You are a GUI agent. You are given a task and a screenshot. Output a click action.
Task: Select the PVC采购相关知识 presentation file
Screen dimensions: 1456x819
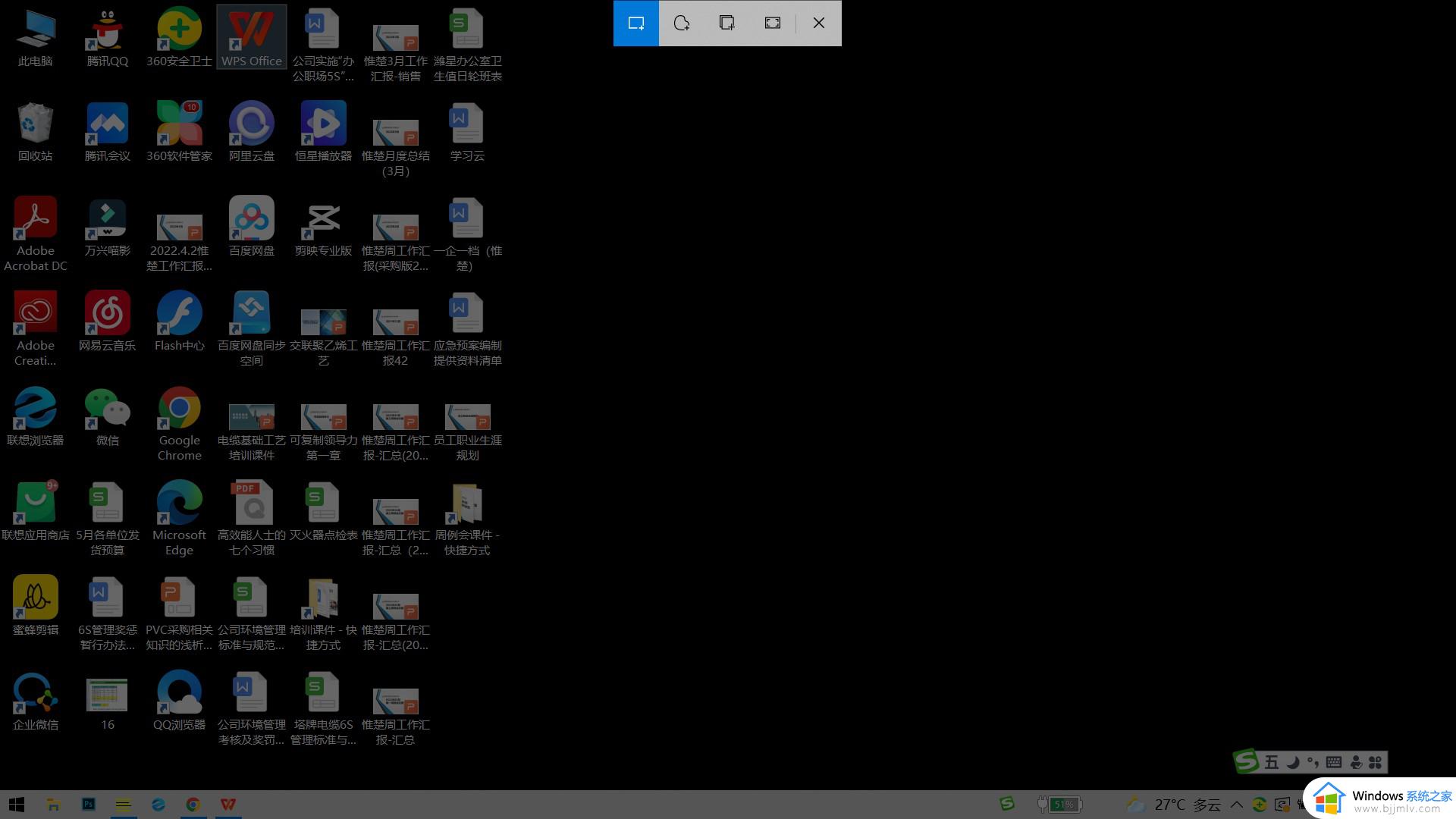tap(179, 613)
